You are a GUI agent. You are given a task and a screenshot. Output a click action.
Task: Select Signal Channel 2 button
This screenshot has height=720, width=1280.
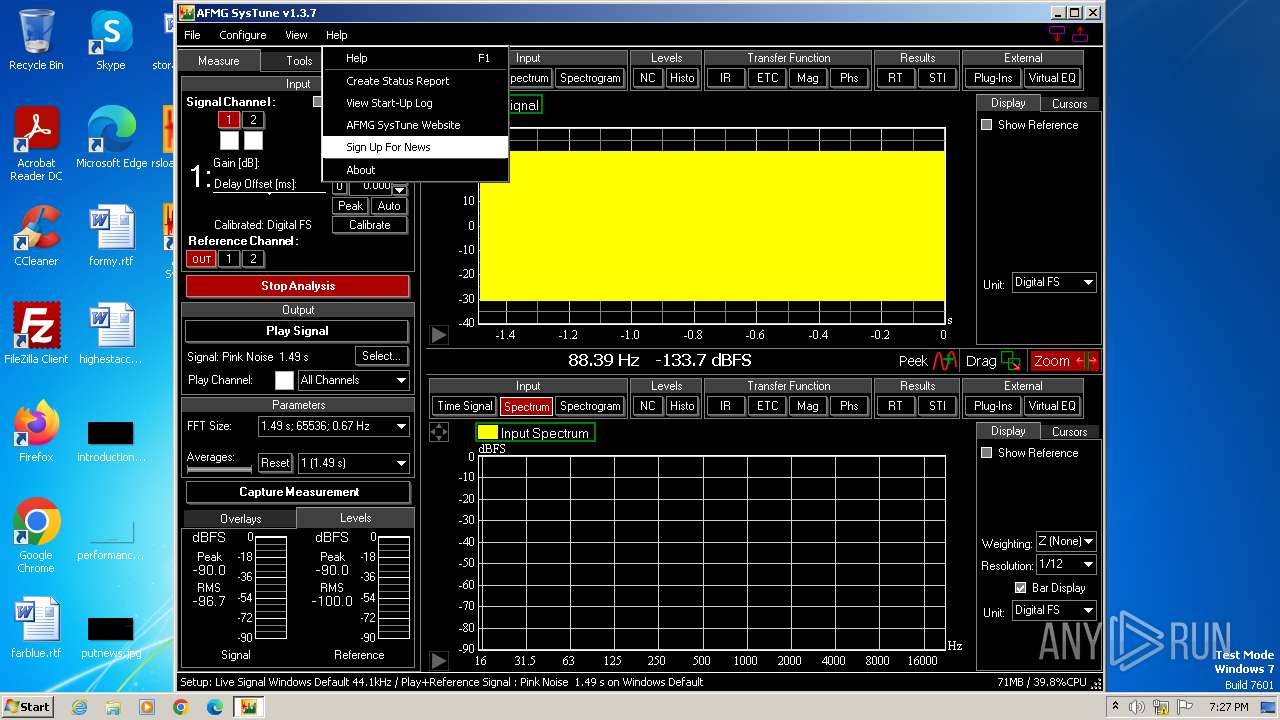coord(253,120)
